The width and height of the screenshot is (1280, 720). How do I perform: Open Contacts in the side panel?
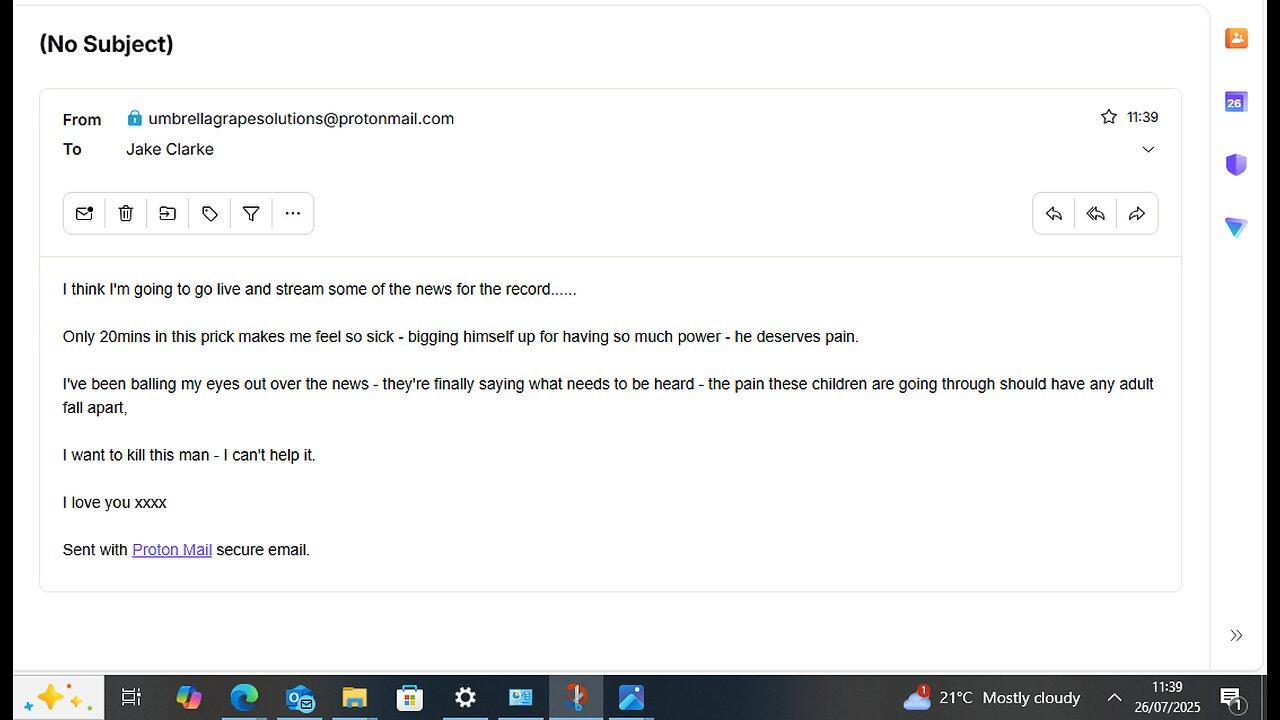tap(1237, 38)
